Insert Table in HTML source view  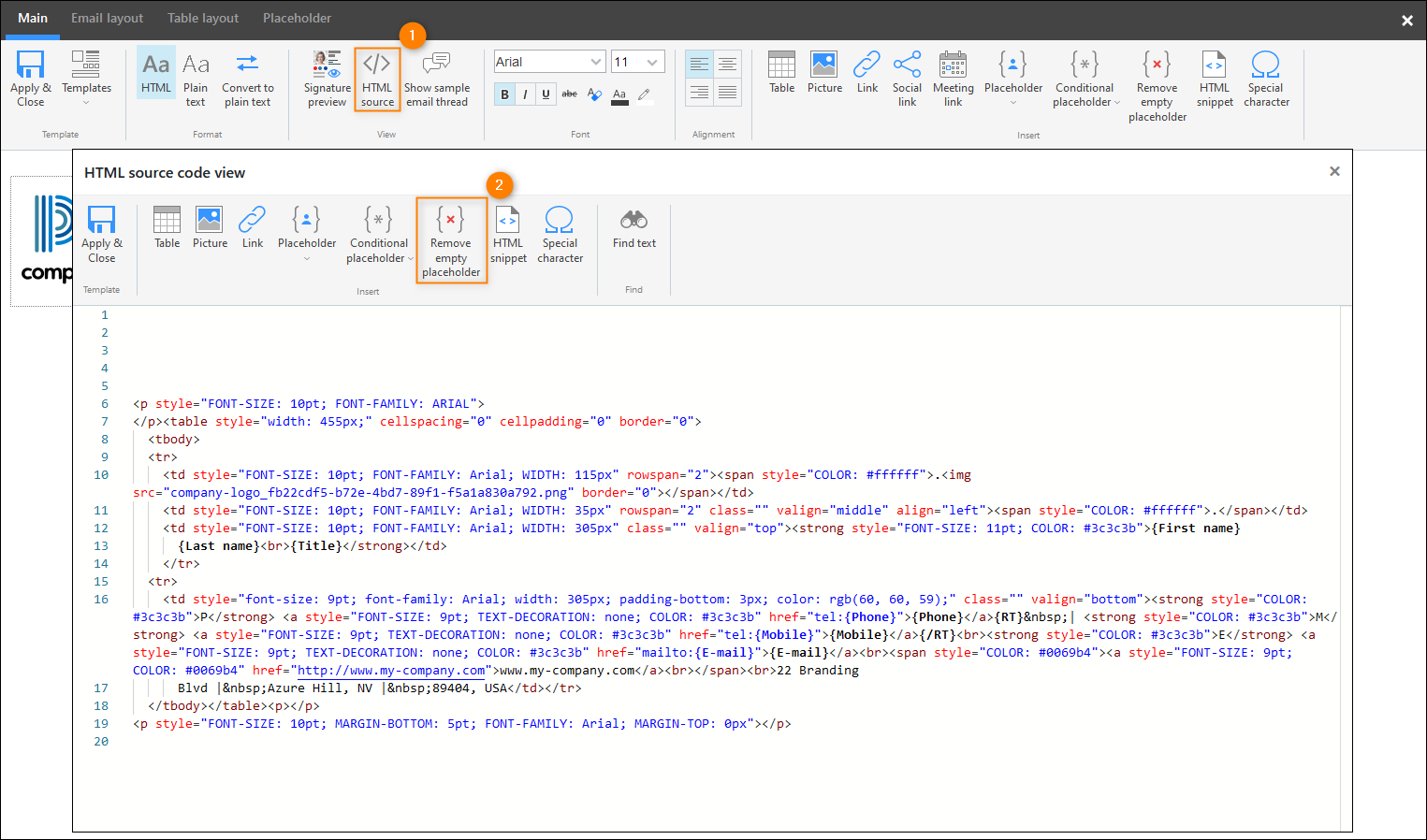point(167,227)
